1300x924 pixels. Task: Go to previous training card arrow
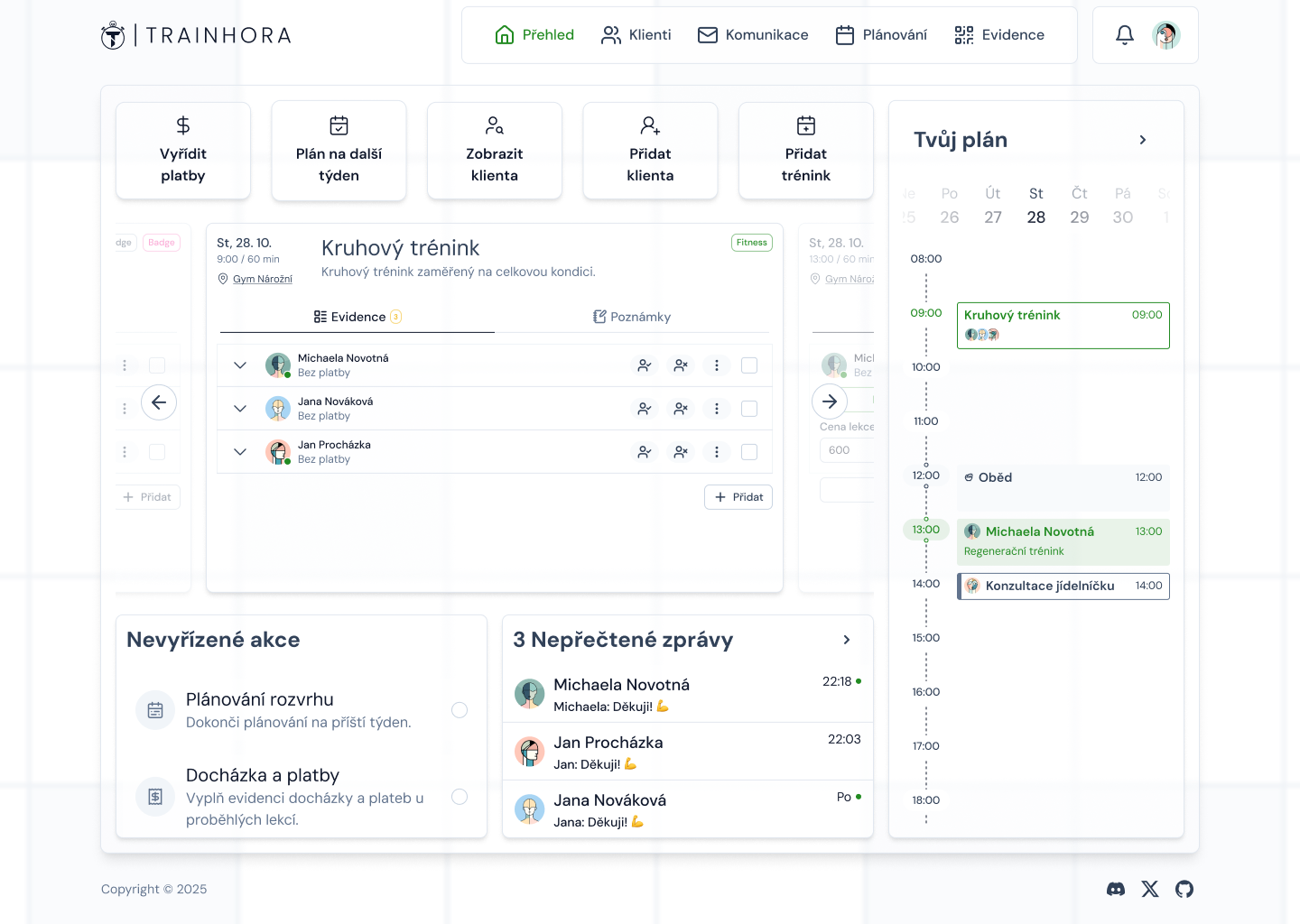[159, 402]
